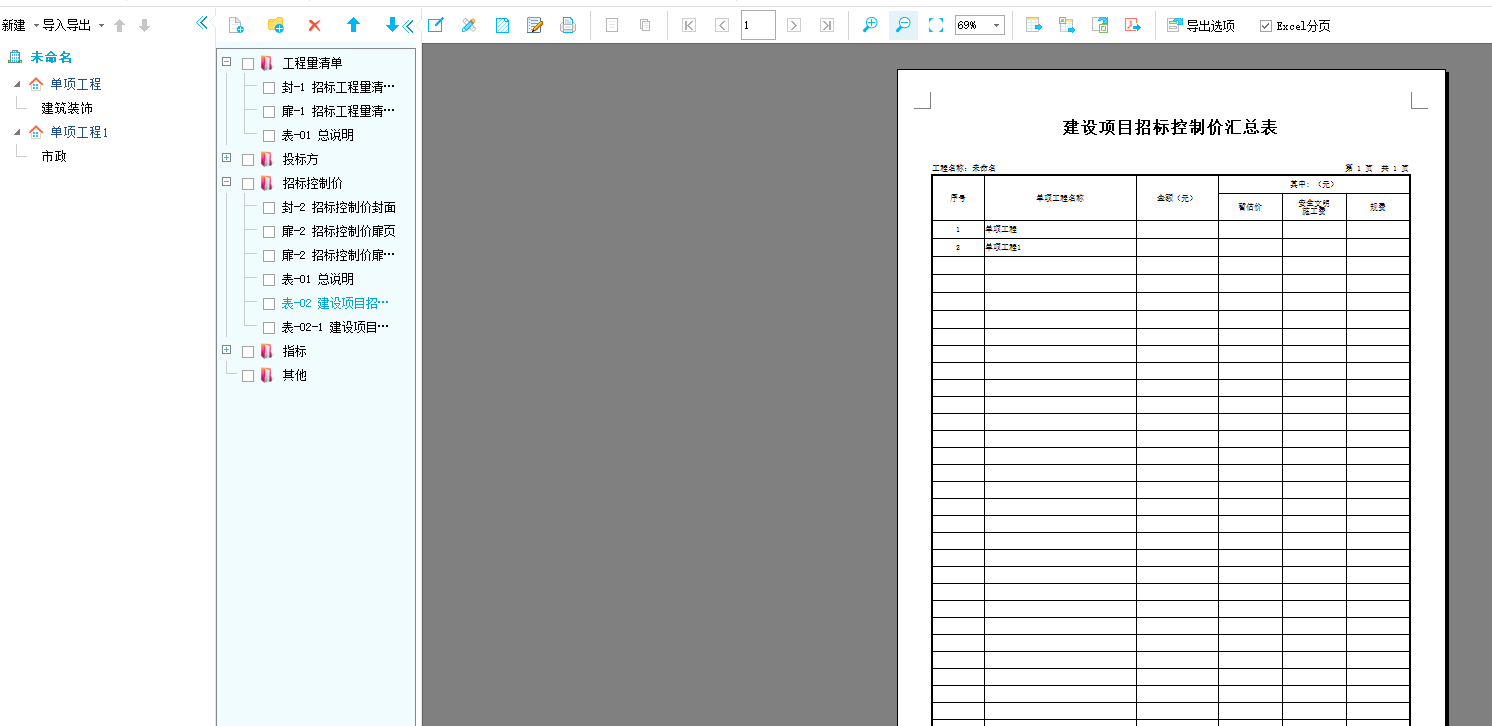
Task: Go to the last page
Action: pyautogui.click(x=827, y=25)
